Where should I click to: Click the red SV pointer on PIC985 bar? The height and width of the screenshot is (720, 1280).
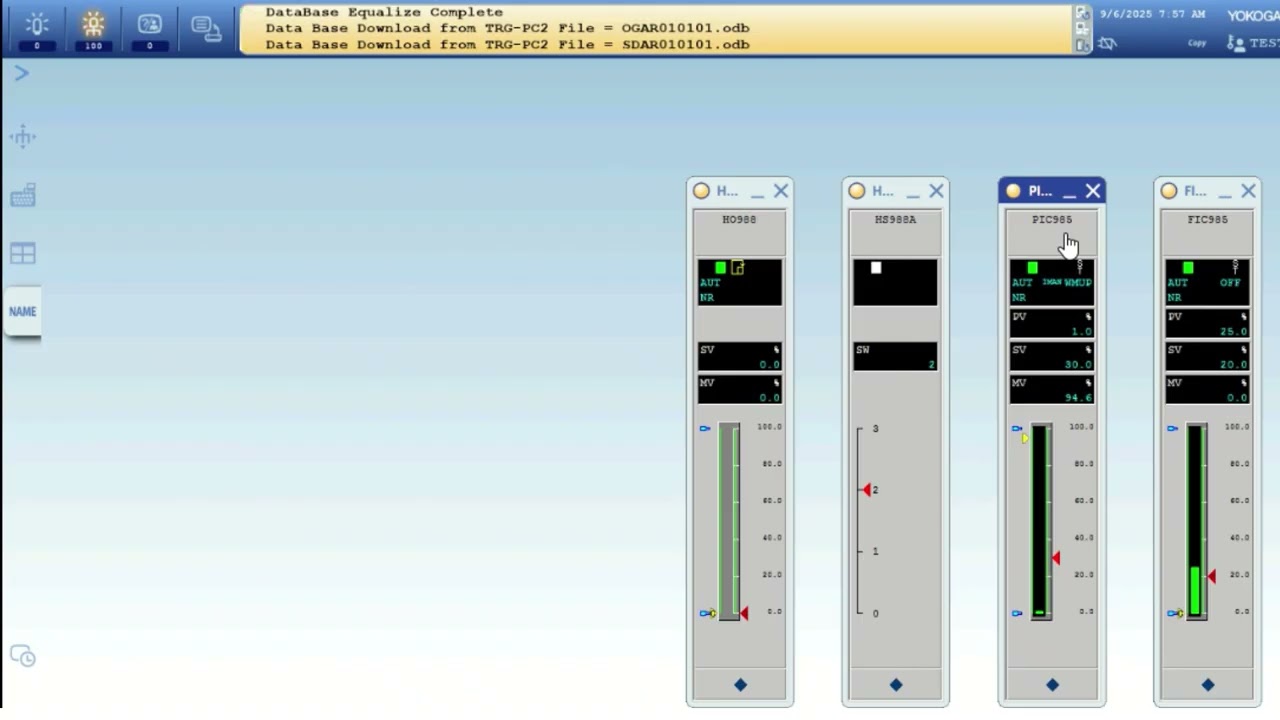coord(1056,557)
